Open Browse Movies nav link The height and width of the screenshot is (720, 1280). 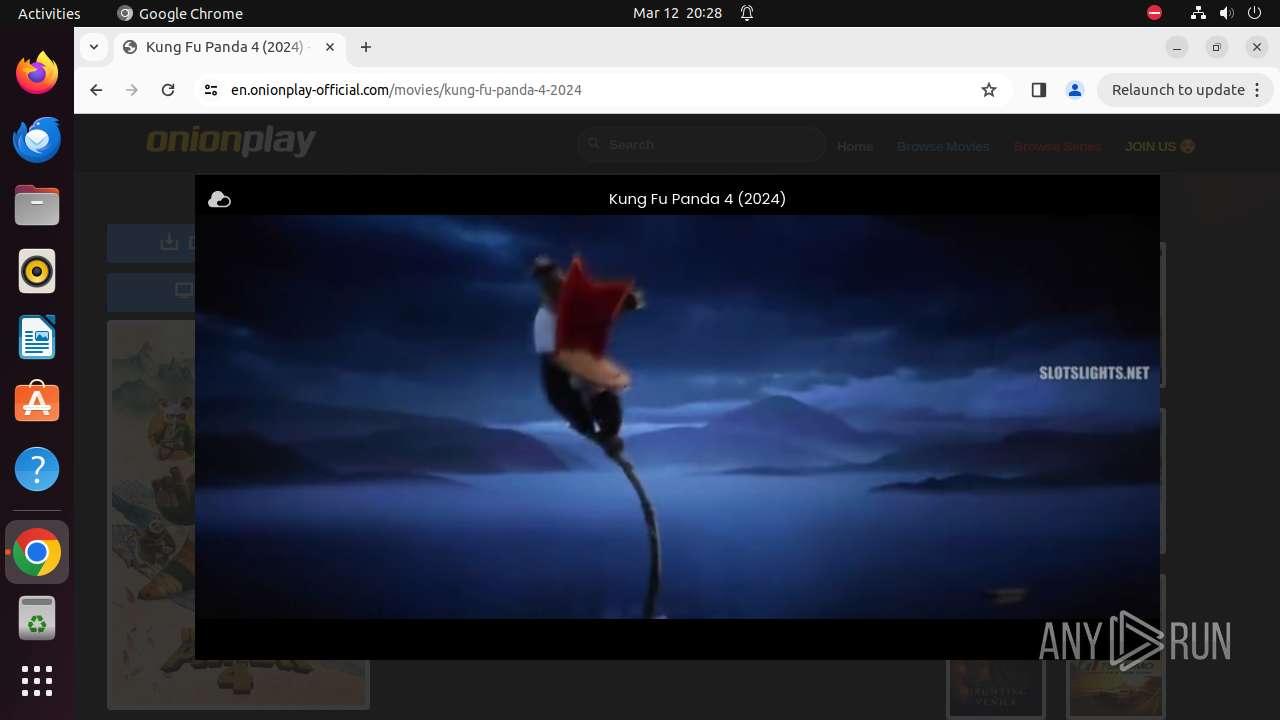pos(943,146)
